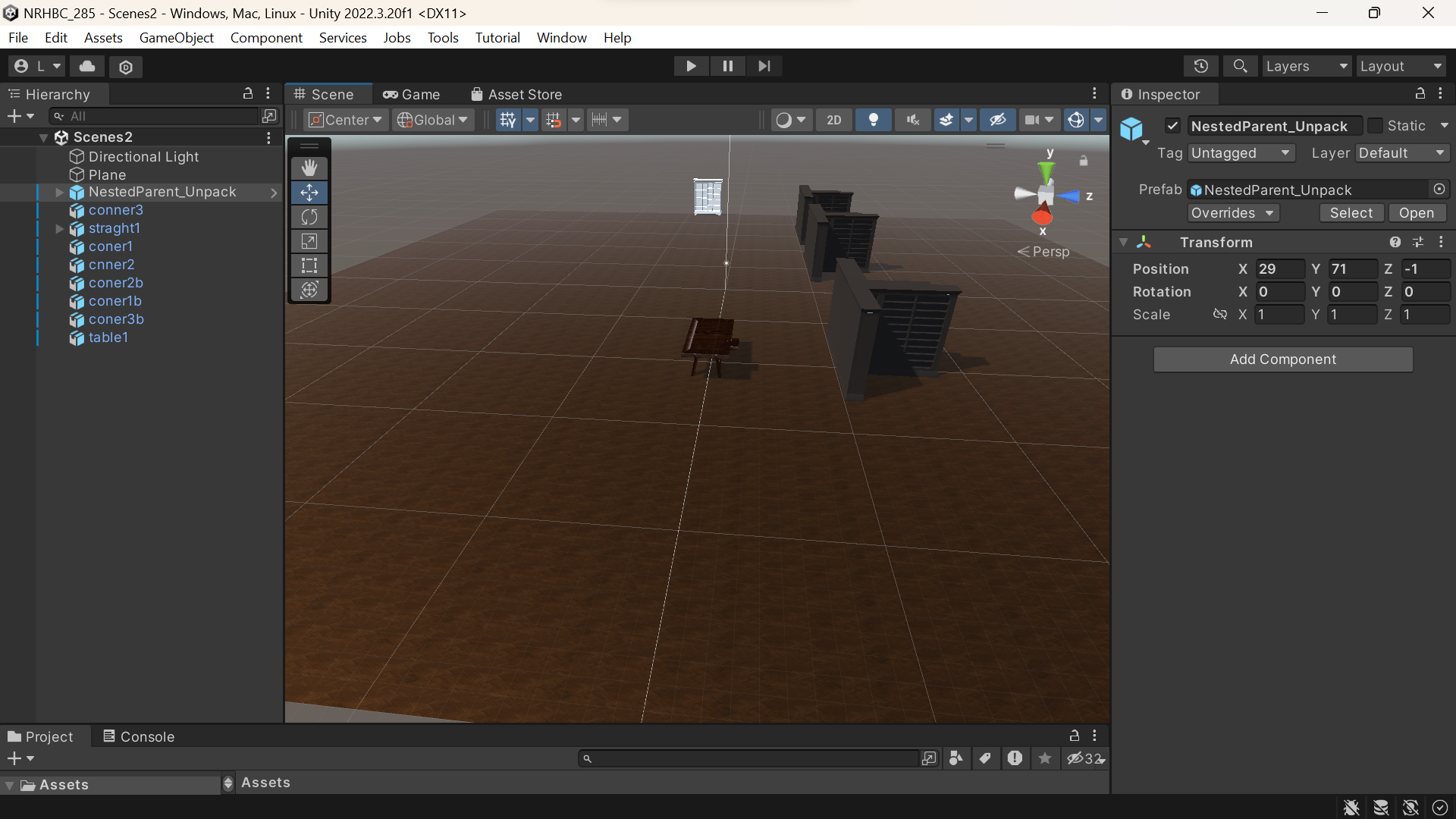Click the prefab object picker circle
This screenshot has width=1456, height=819.
[x=1439, y=189]
